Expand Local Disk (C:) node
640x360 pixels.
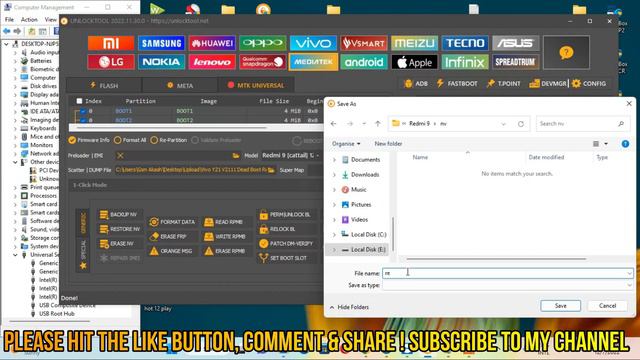tap(334, 235)
